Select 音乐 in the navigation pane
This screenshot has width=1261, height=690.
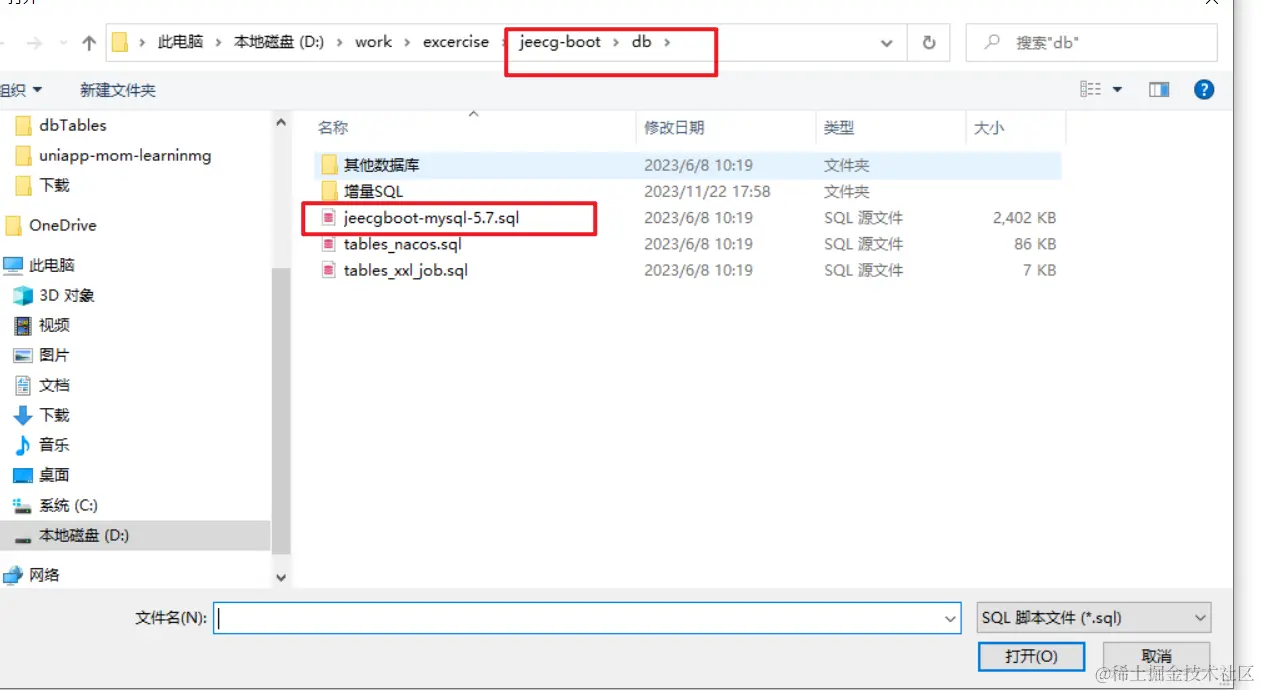(55, 445)
